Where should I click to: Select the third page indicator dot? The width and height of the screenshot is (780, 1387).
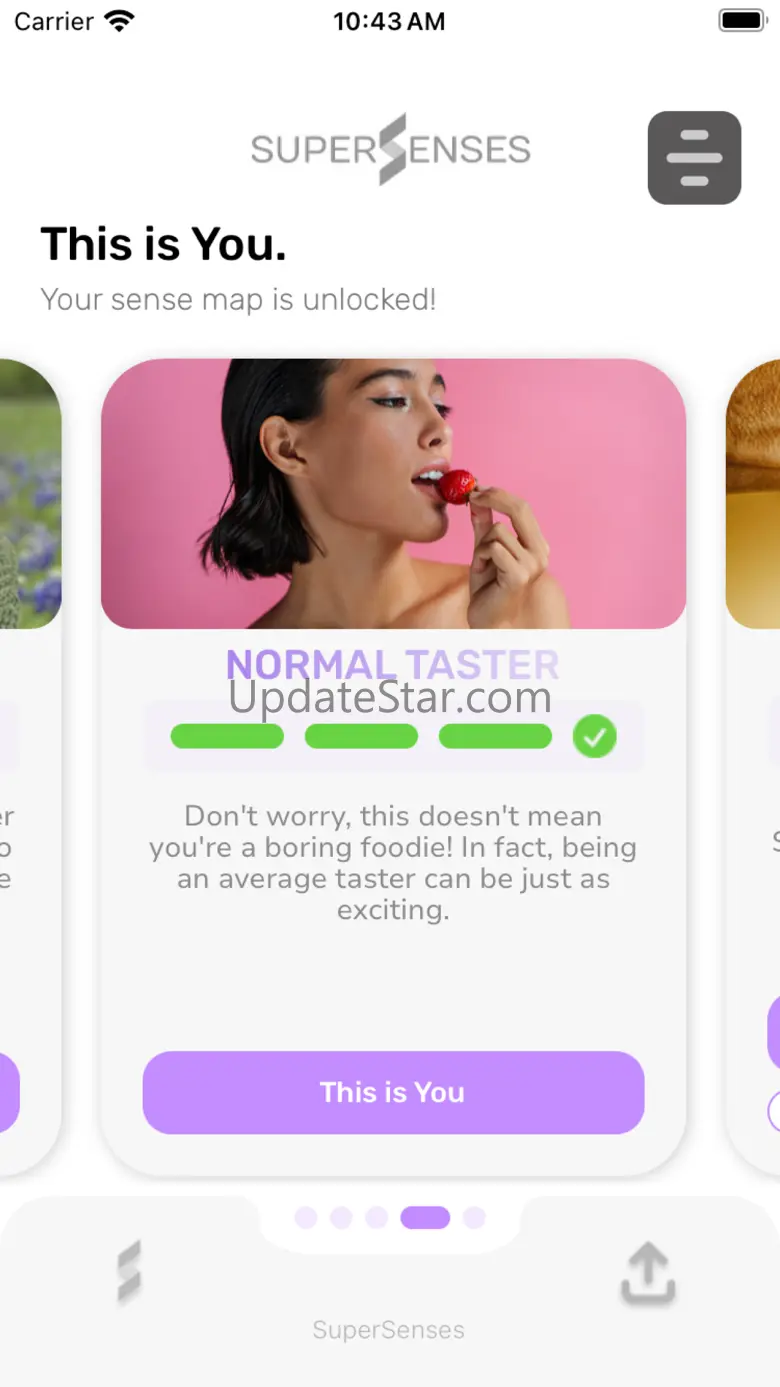376,1217
